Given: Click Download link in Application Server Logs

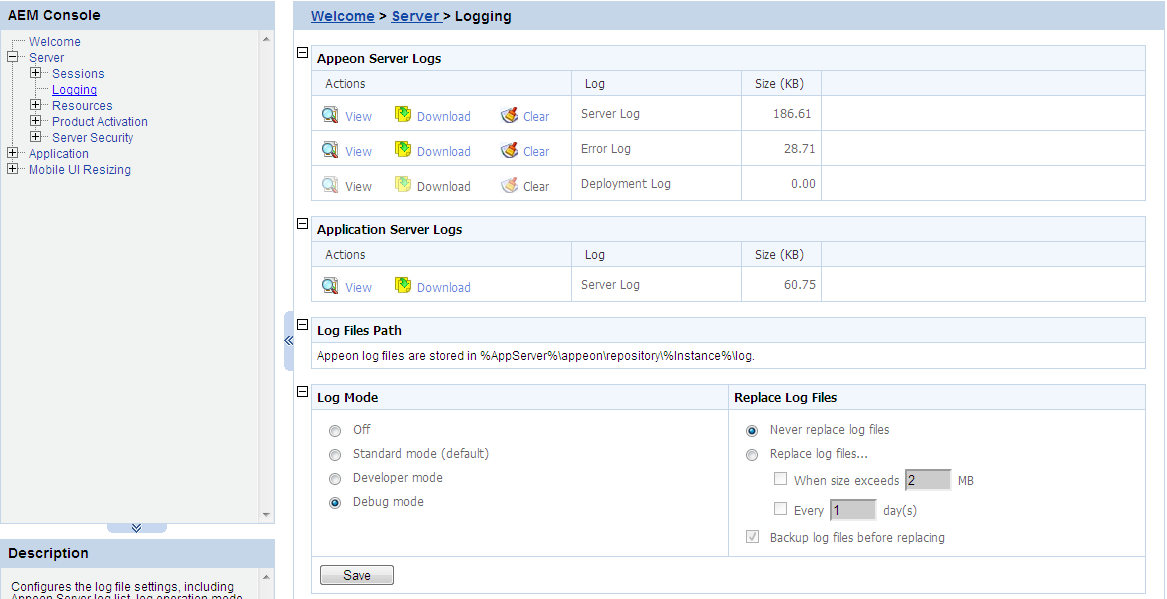Looking at the screenshot, I should click(444, 288).
